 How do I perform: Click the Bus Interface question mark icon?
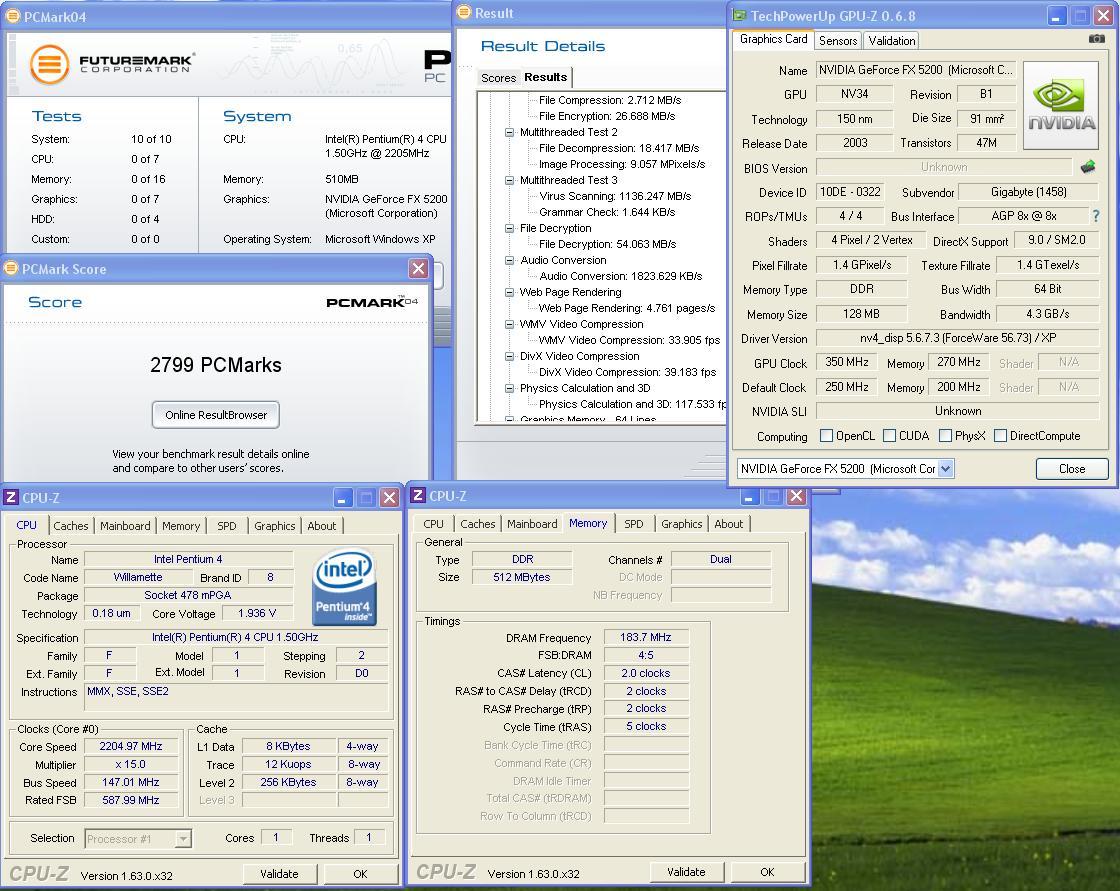pos(1096,216)
